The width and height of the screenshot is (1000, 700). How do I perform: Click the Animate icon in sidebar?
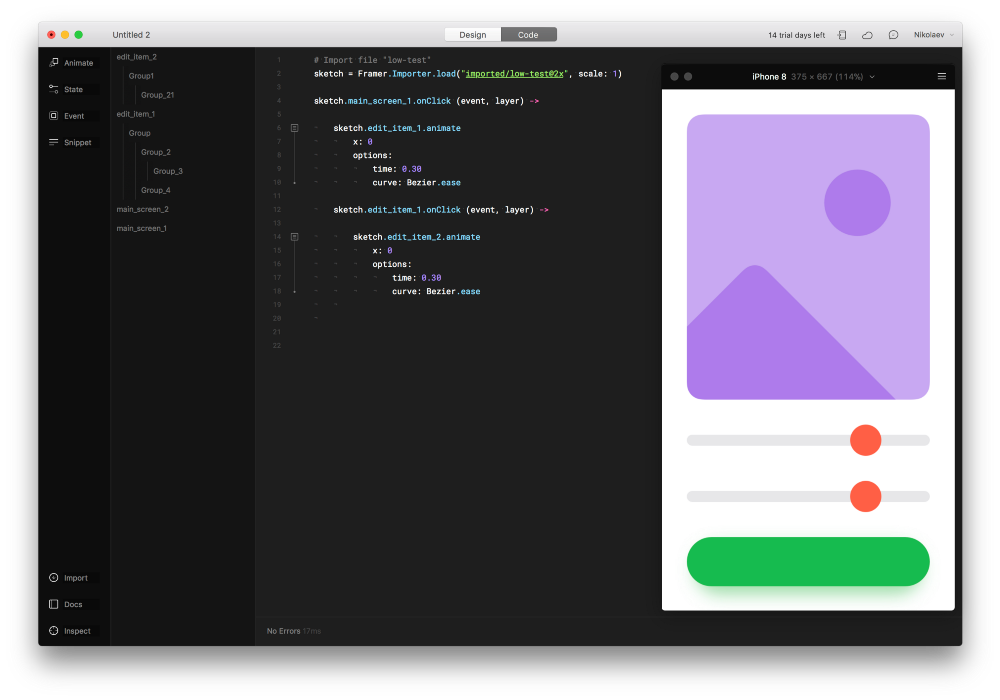coord(54,62)
